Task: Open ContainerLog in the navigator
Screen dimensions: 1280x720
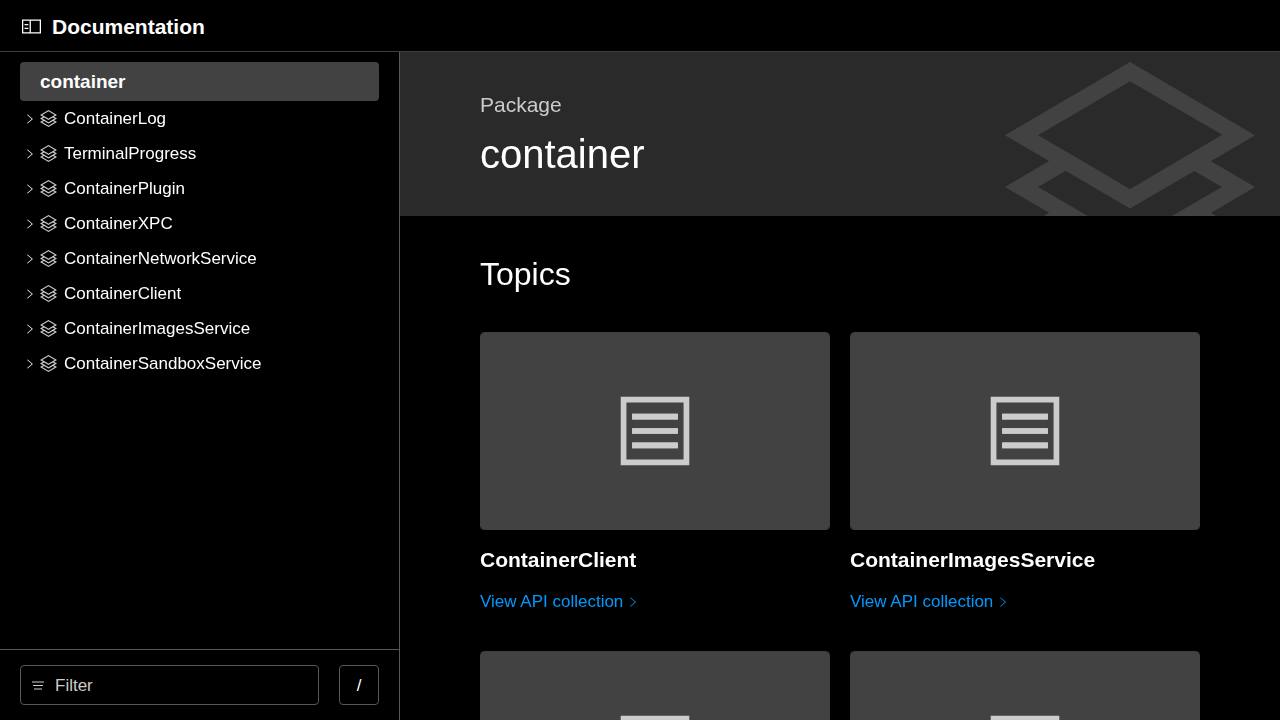Action: pos(115,118)
